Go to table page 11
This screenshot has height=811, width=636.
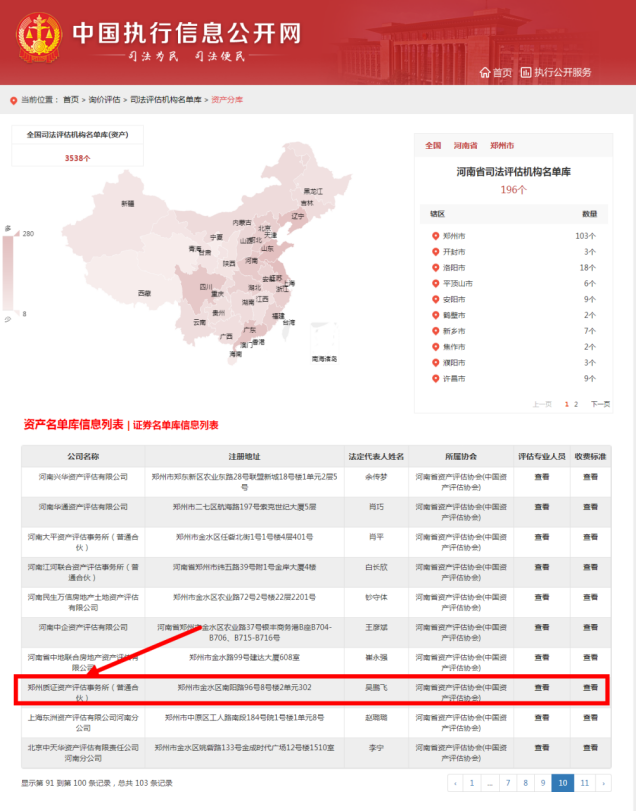tap(584, 783)
